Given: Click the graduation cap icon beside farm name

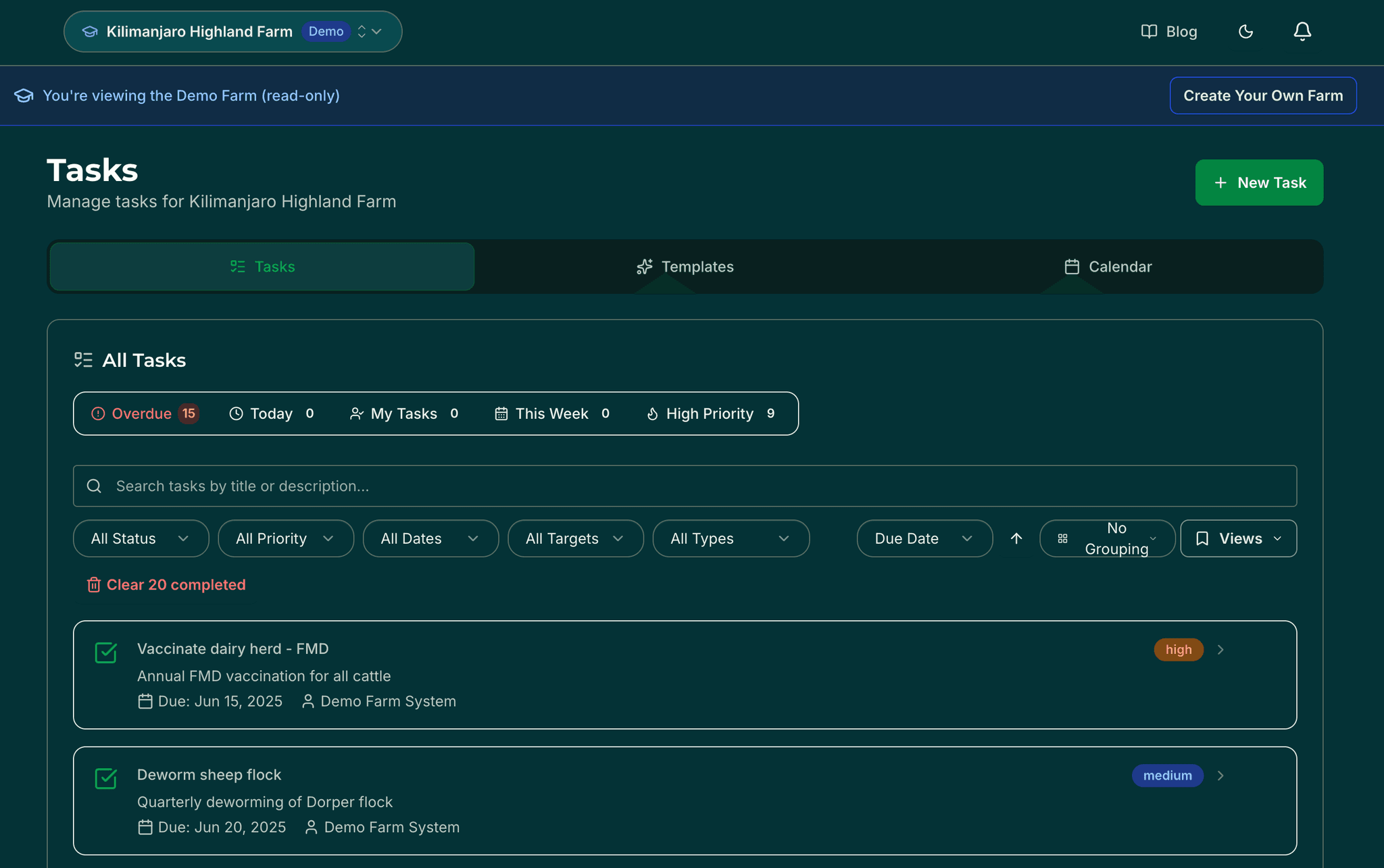Looking at the screenshot, I should pyautogui.click(x=90, y=31).
